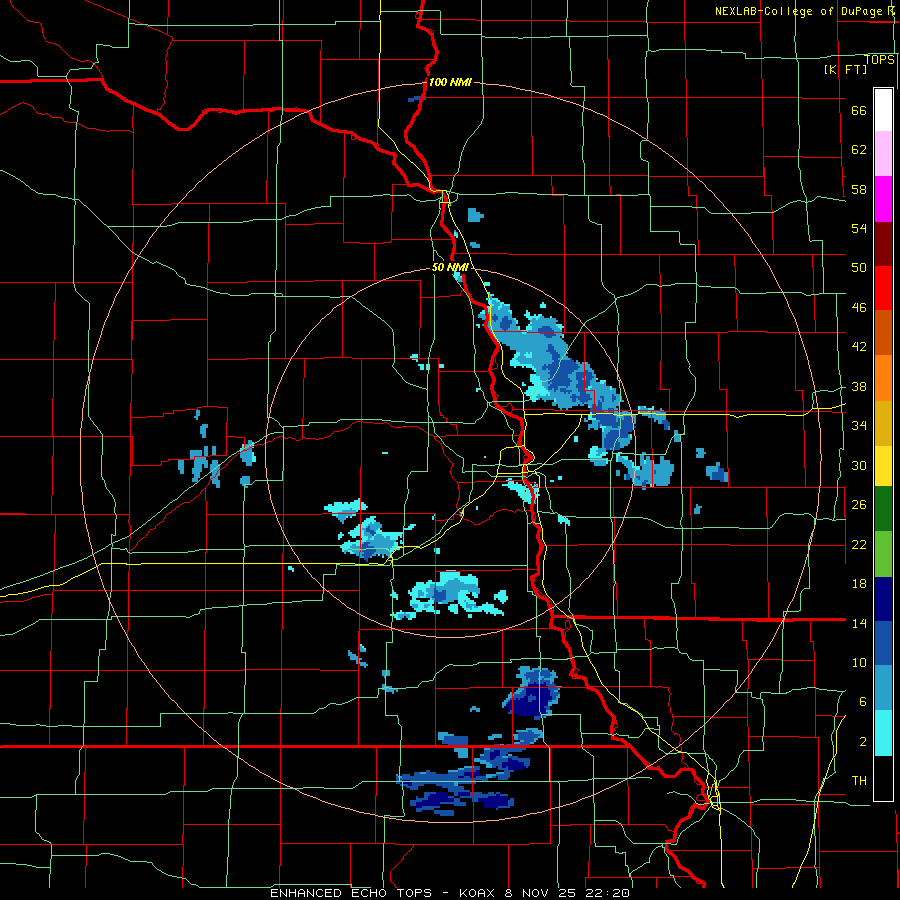900x900 pixels.
Task: Click the gold legend swatch
Action: pos(883,424)
